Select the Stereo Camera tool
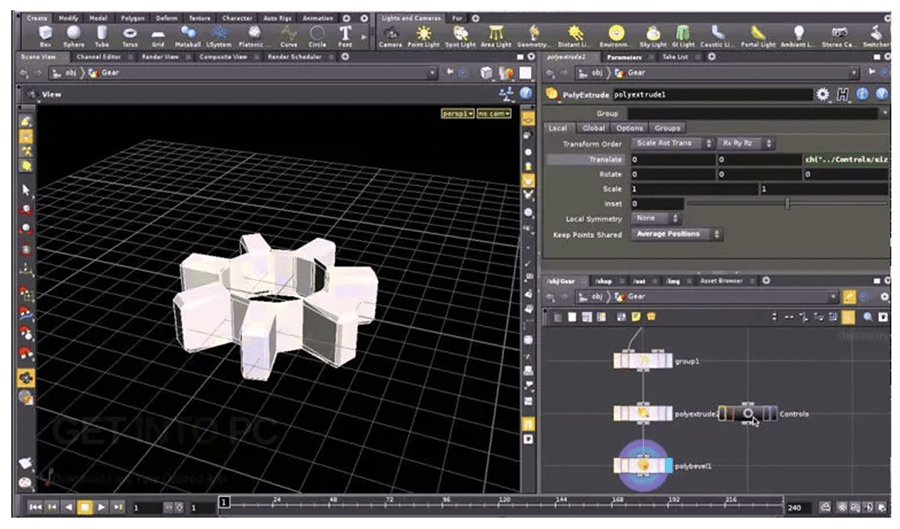The image size is (900, 529). point(839,36)
